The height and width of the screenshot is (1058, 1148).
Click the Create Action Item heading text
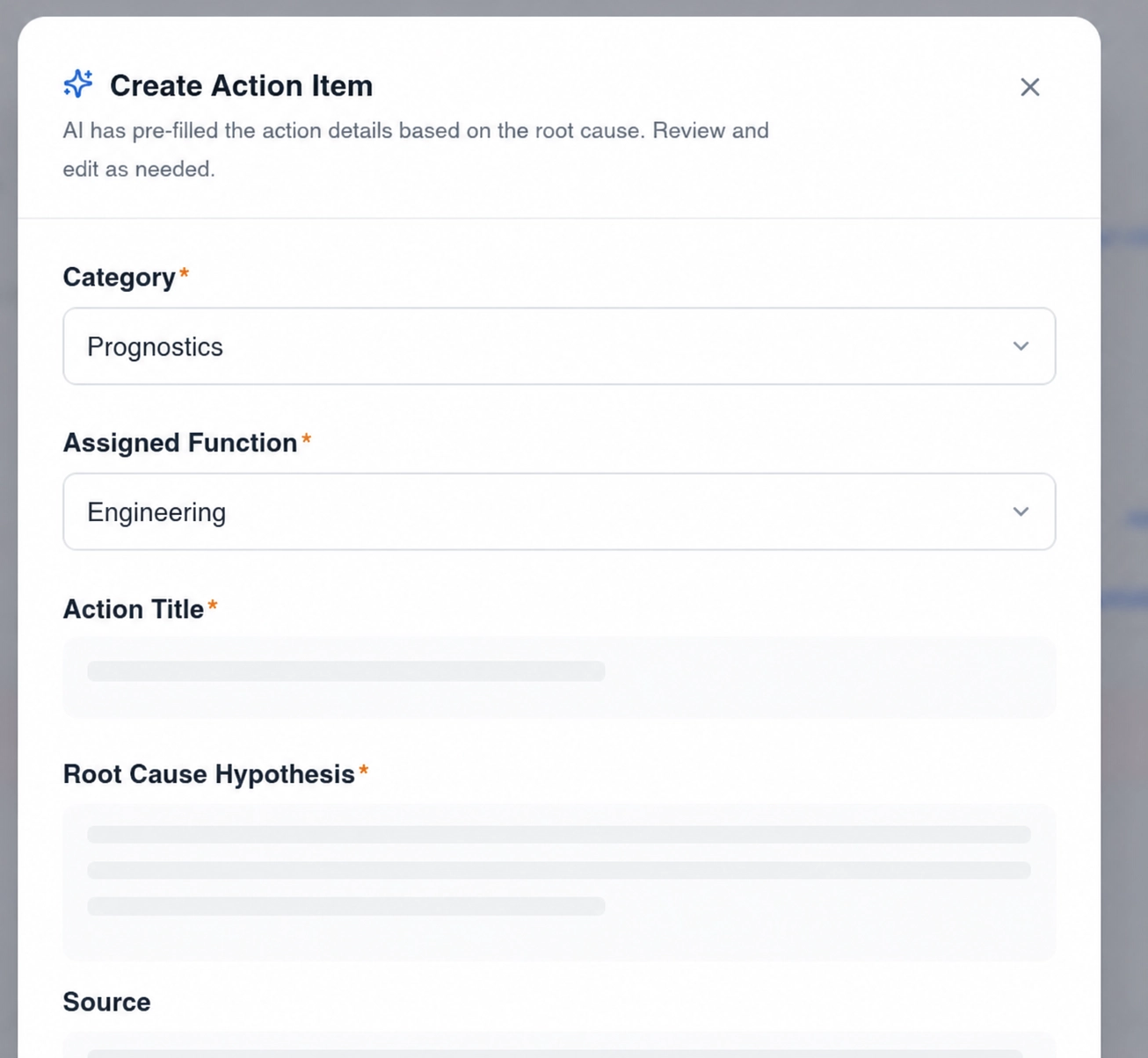(241, 86)
